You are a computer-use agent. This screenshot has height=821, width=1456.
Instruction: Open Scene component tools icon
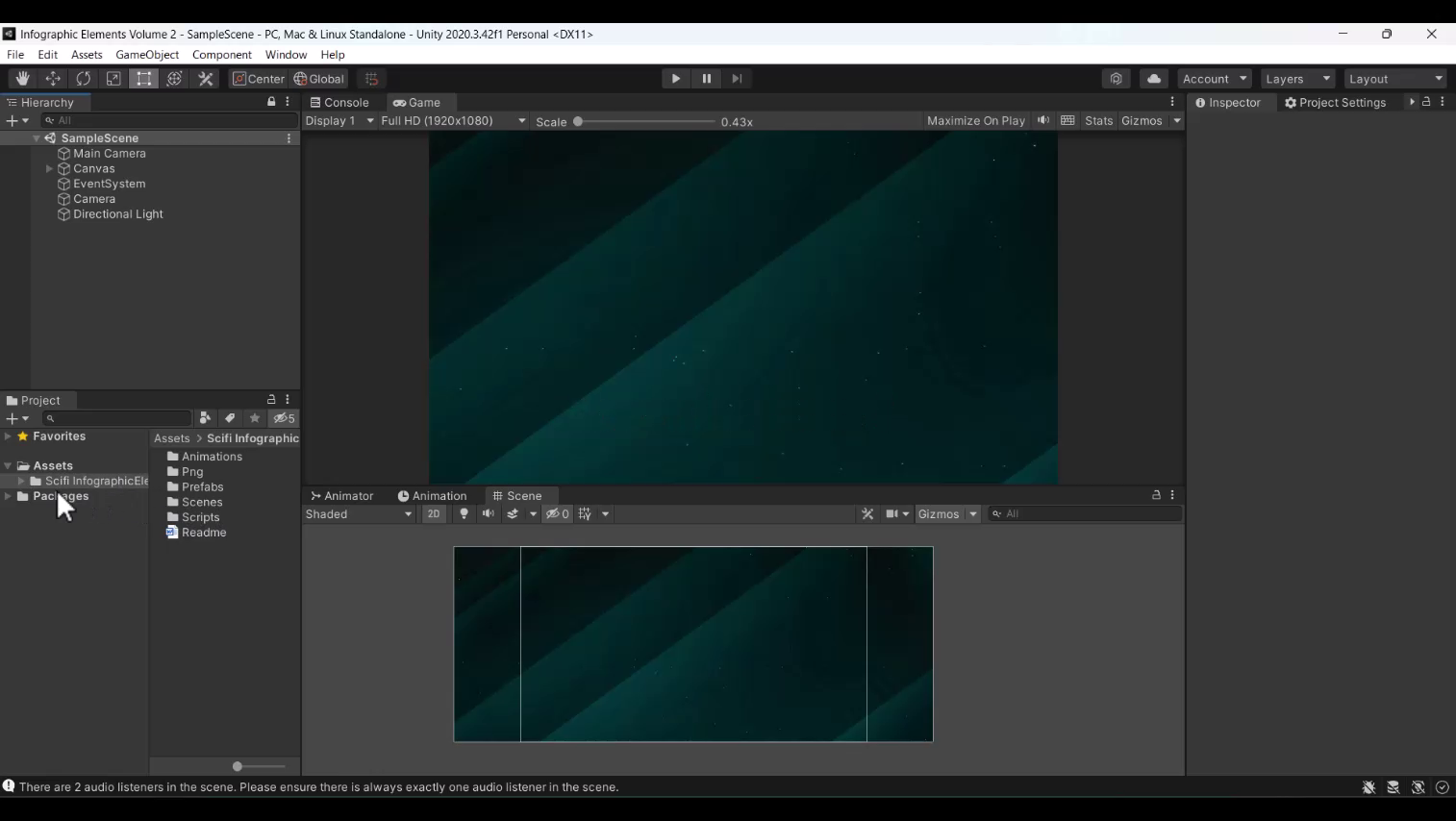[x=867, y=514]
